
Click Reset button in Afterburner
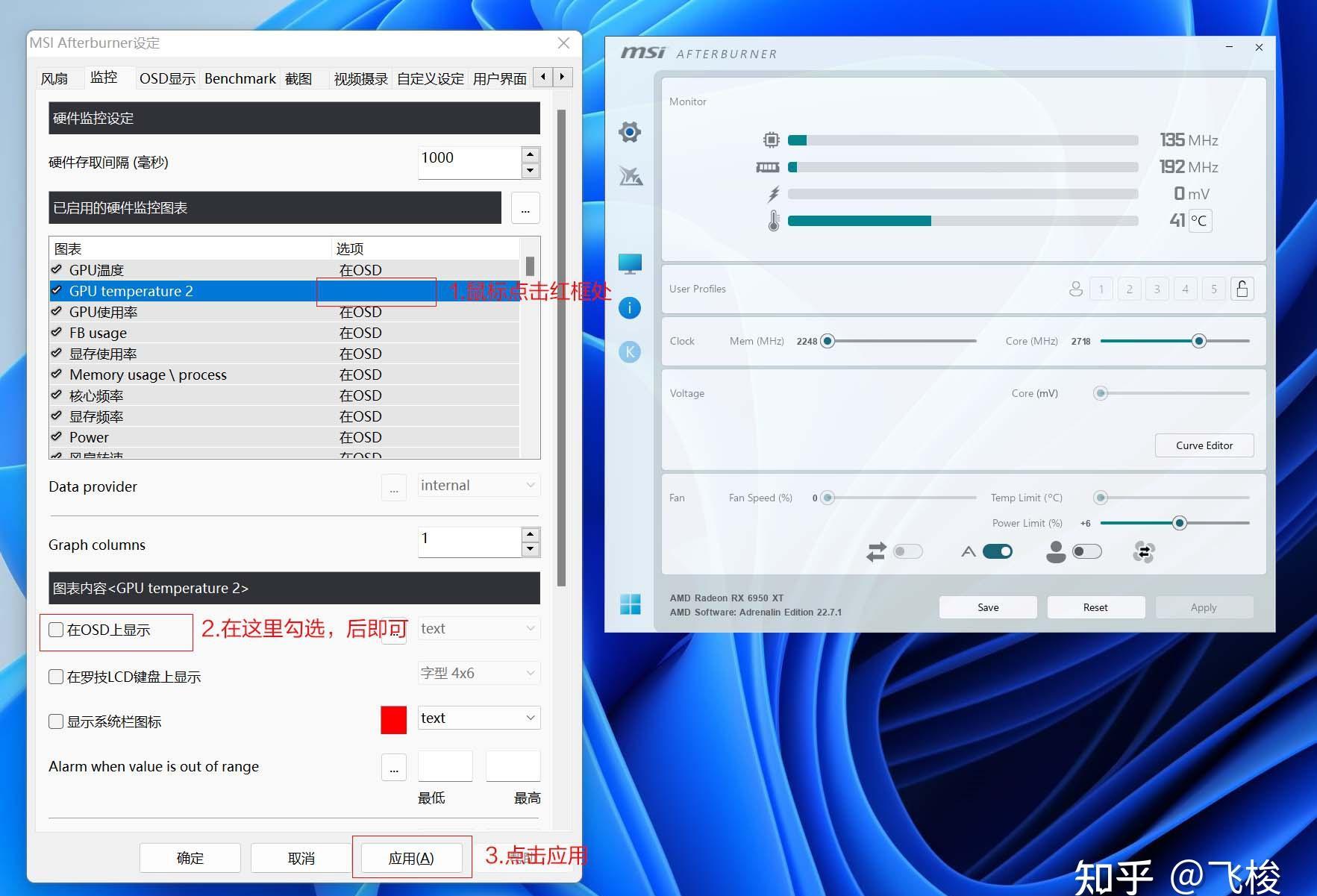coord(1095,607)
